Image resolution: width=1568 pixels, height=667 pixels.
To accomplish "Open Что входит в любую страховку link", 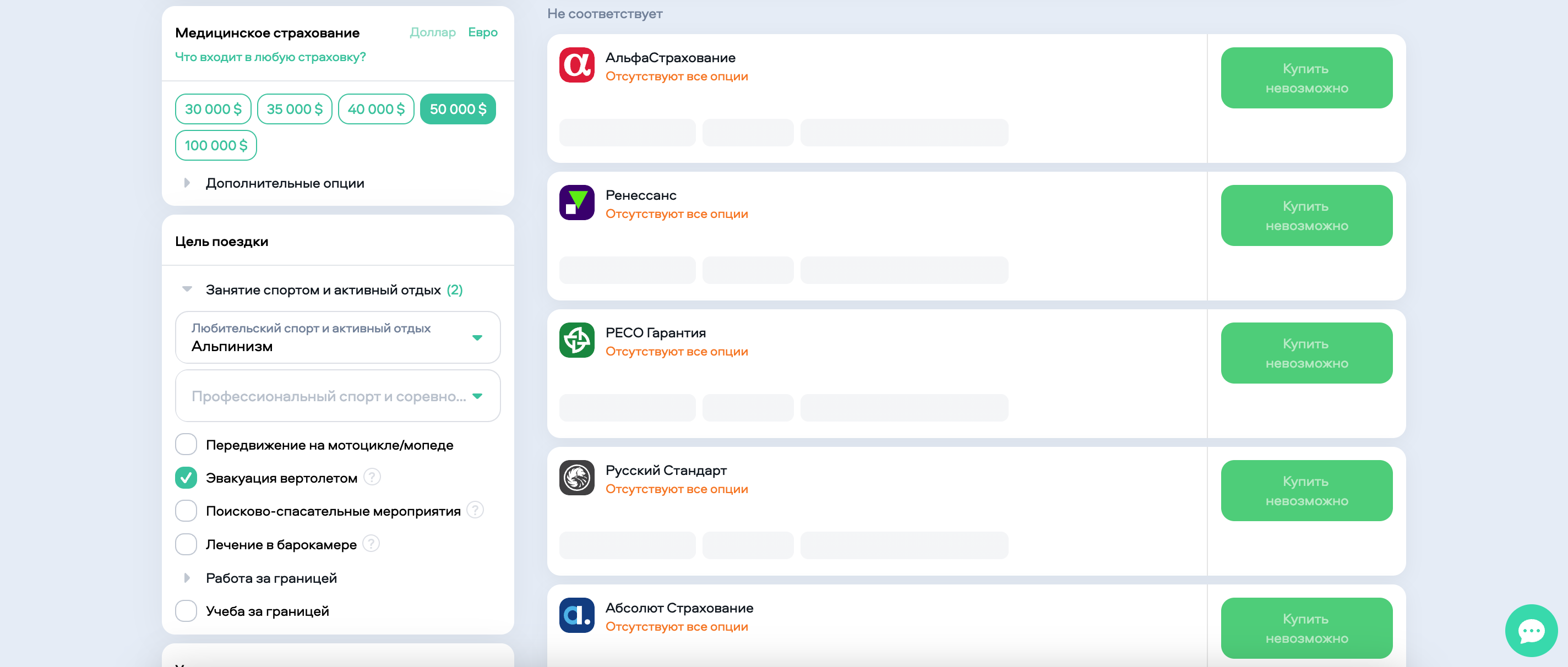I will 270,57.
